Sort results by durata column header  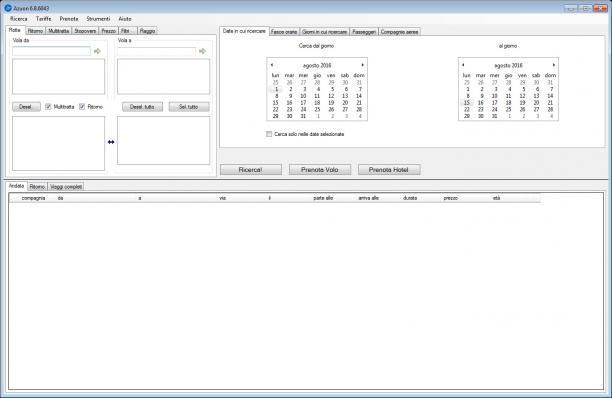[410, 198]
